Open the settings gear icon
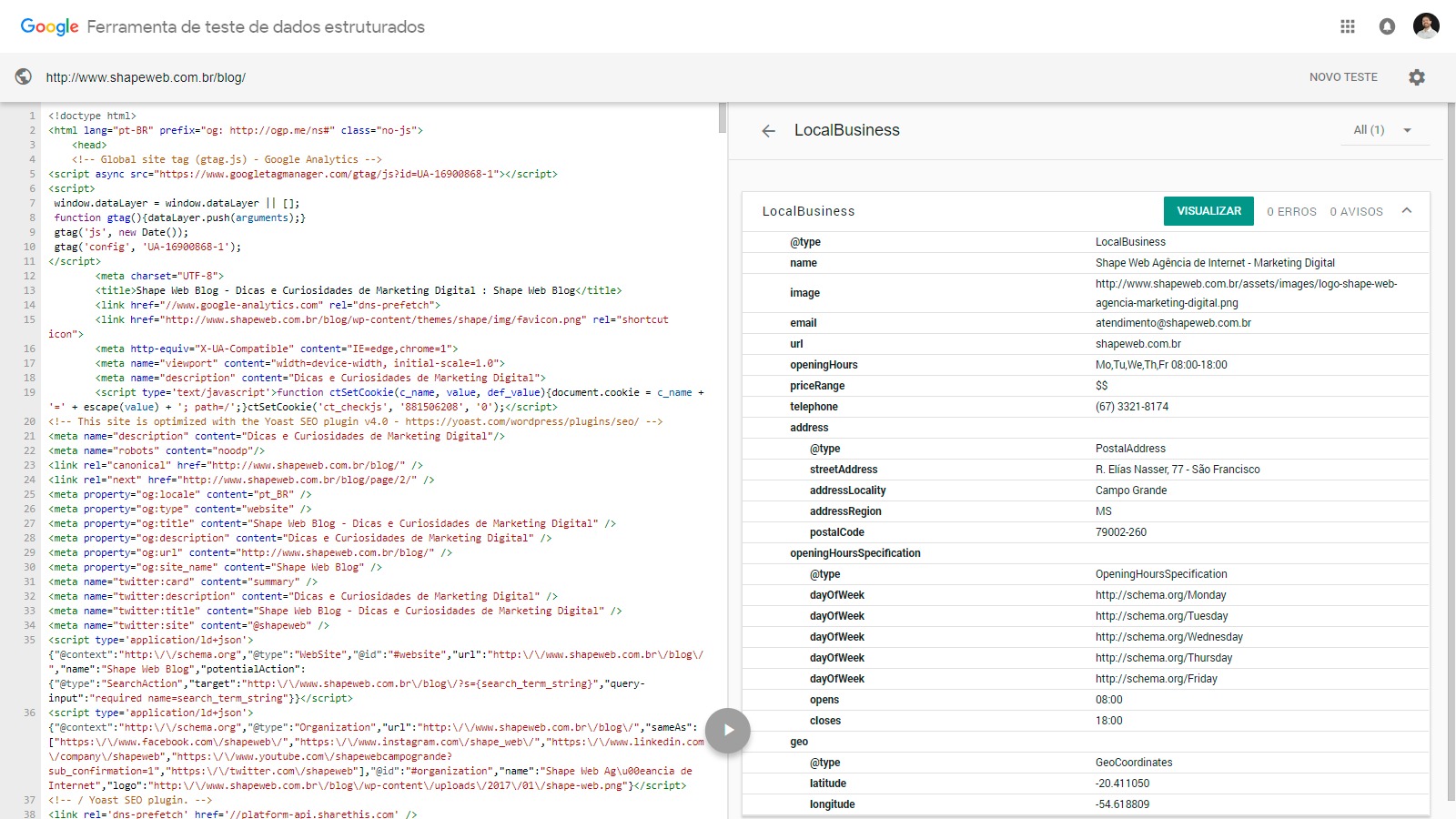 [x=1417, y=77]
